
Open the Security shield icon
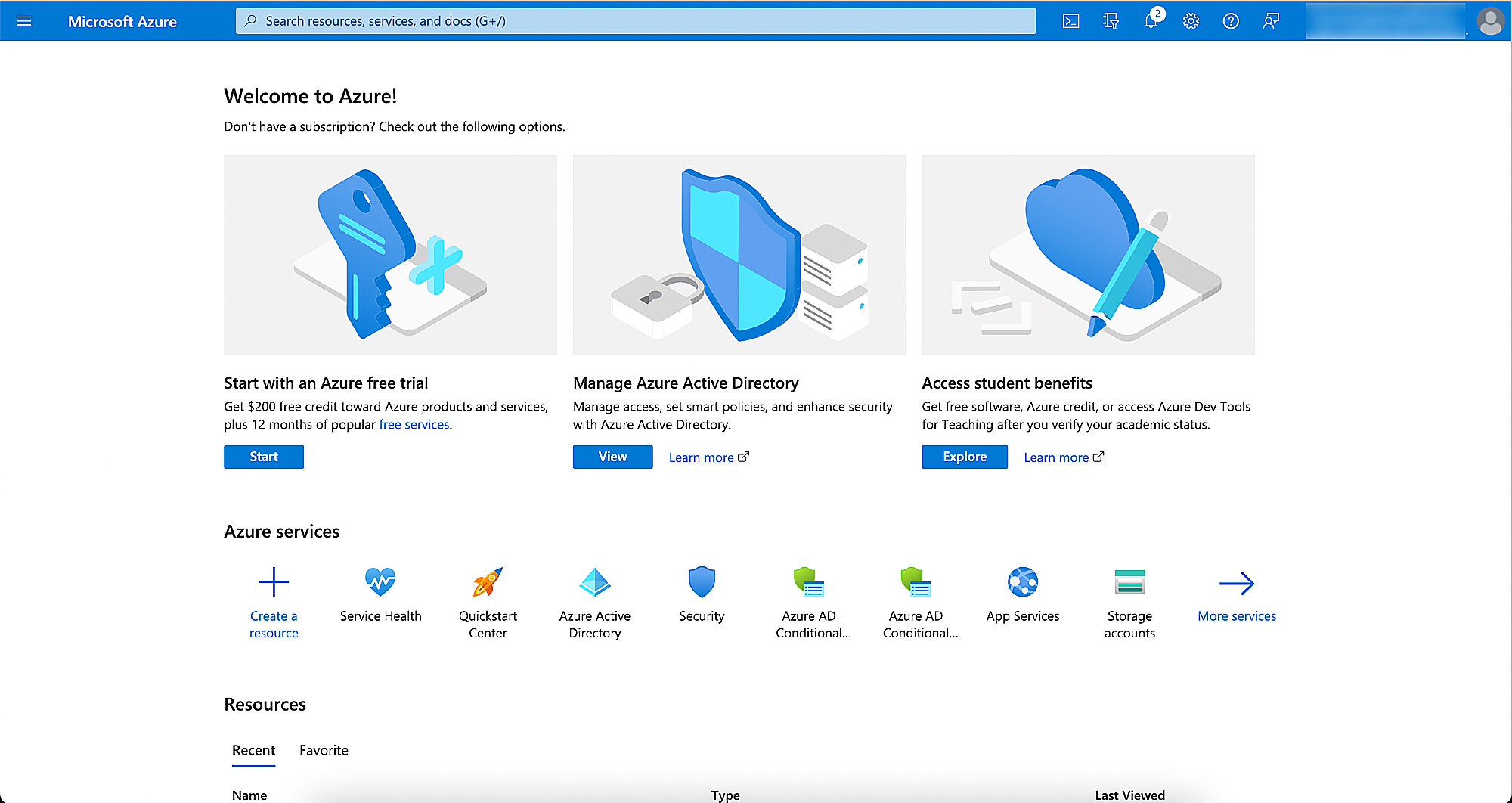pos(702,582)
